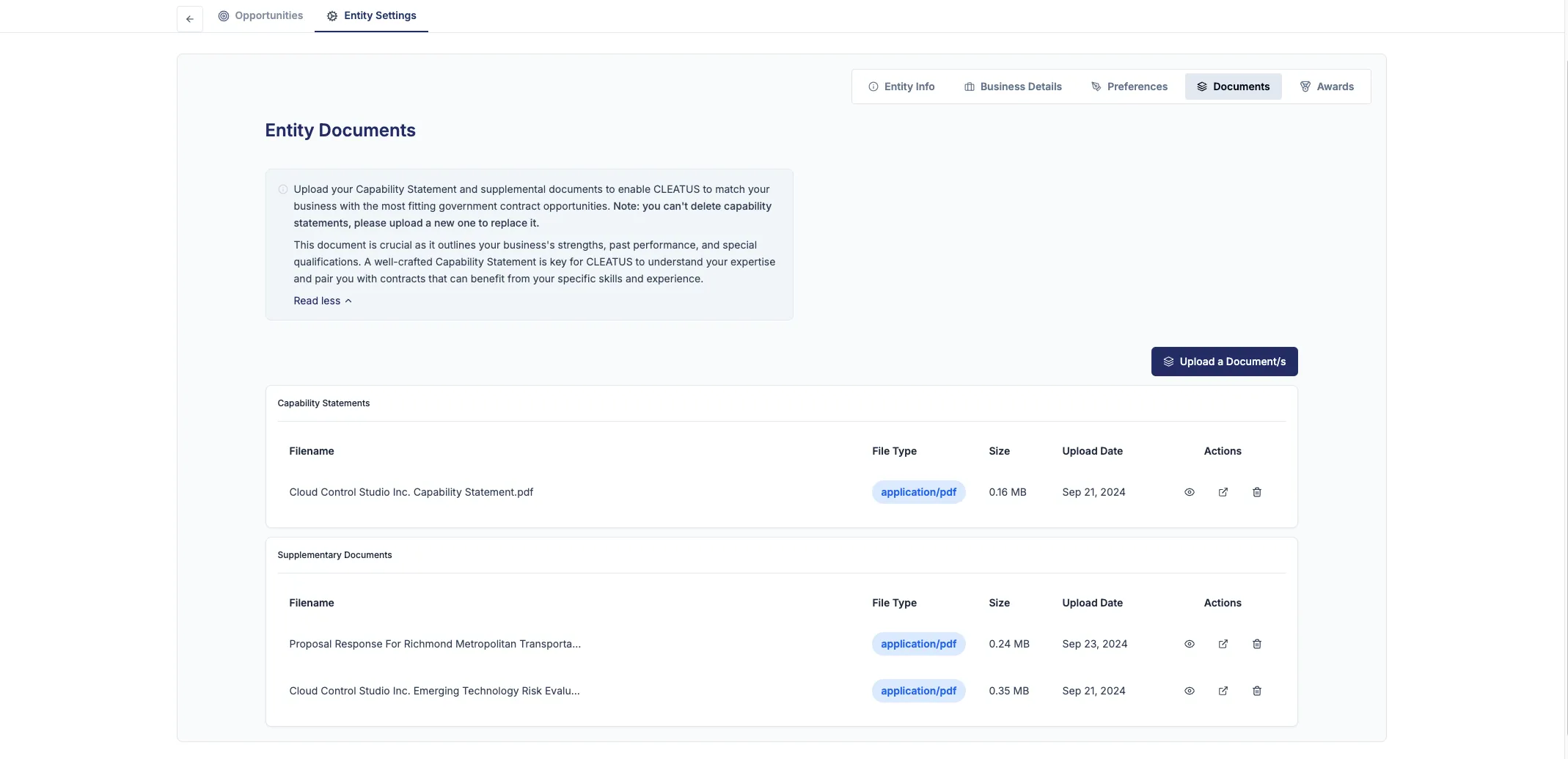The image size is (1568, 759).
Task: Select the Entity Settings tab
Action: click(371, 15)
